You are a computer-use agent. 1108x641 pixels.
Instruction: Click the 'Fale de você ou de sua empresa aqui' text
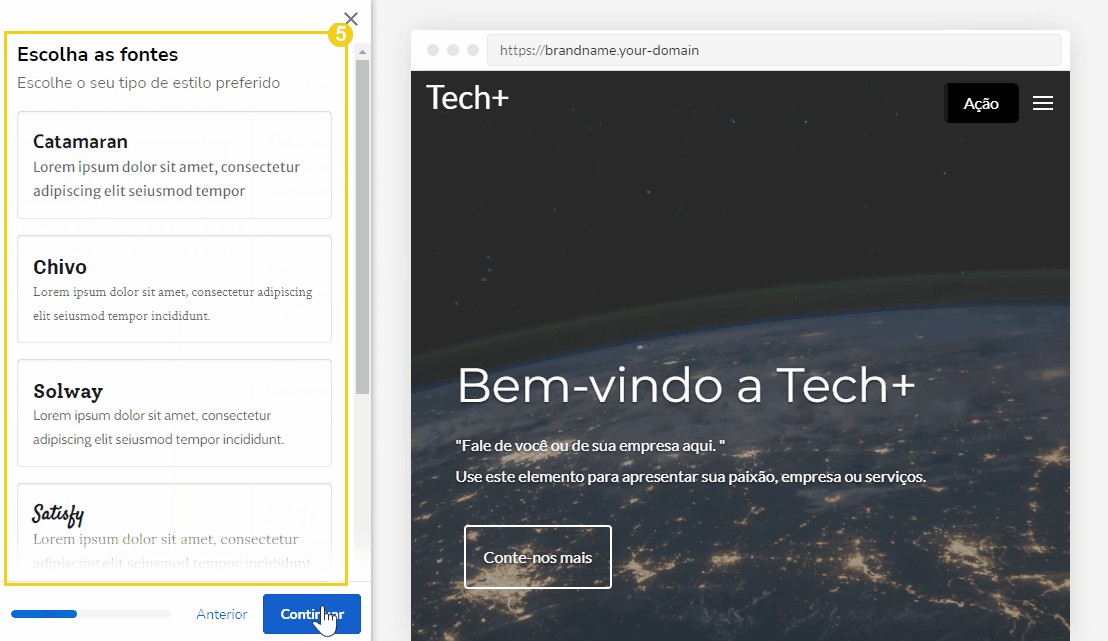590,446
